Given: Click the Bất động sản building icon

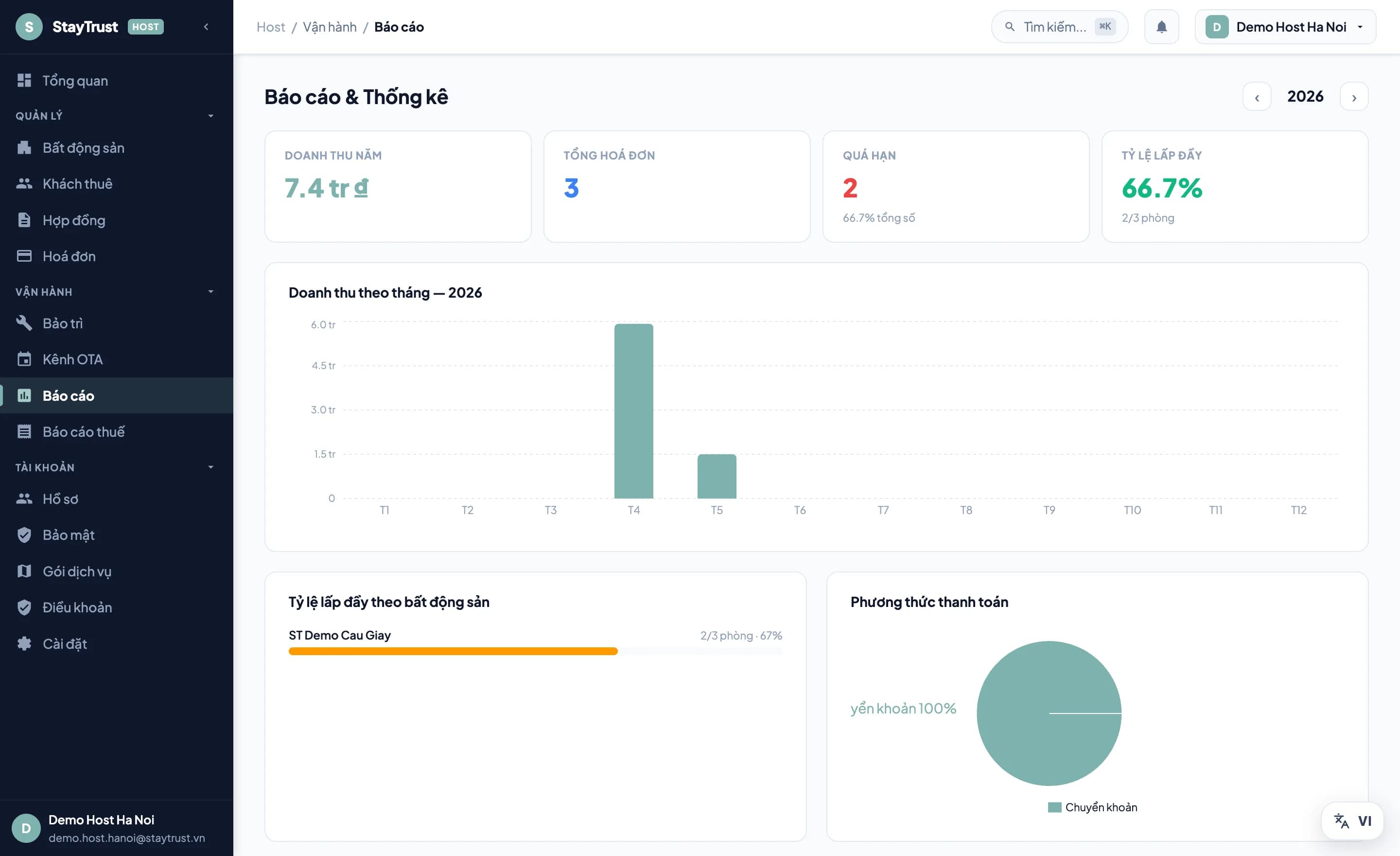Looking at the screenshot, I should (24, 148).
